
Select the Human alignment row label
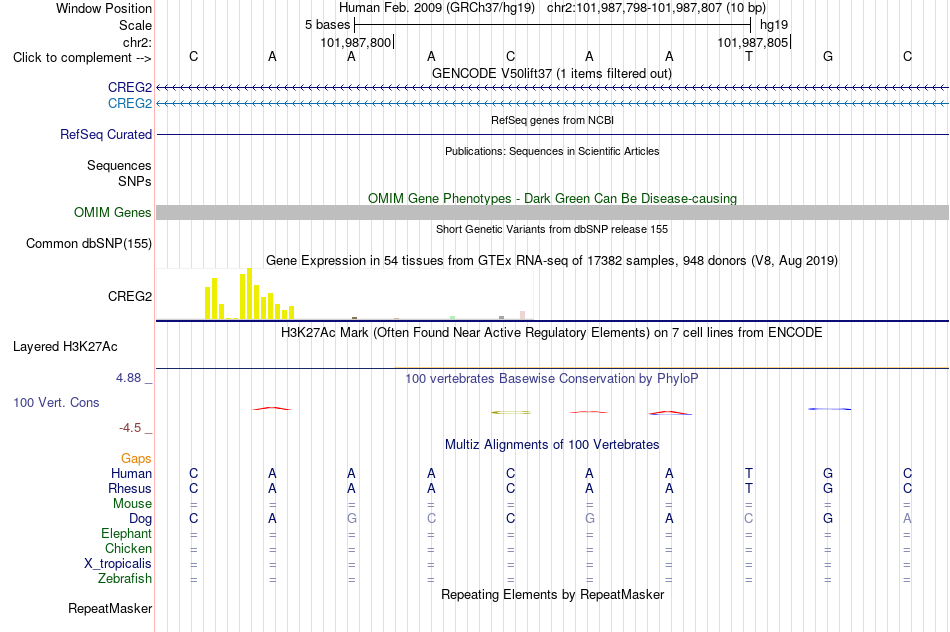[x=131, y=473]
